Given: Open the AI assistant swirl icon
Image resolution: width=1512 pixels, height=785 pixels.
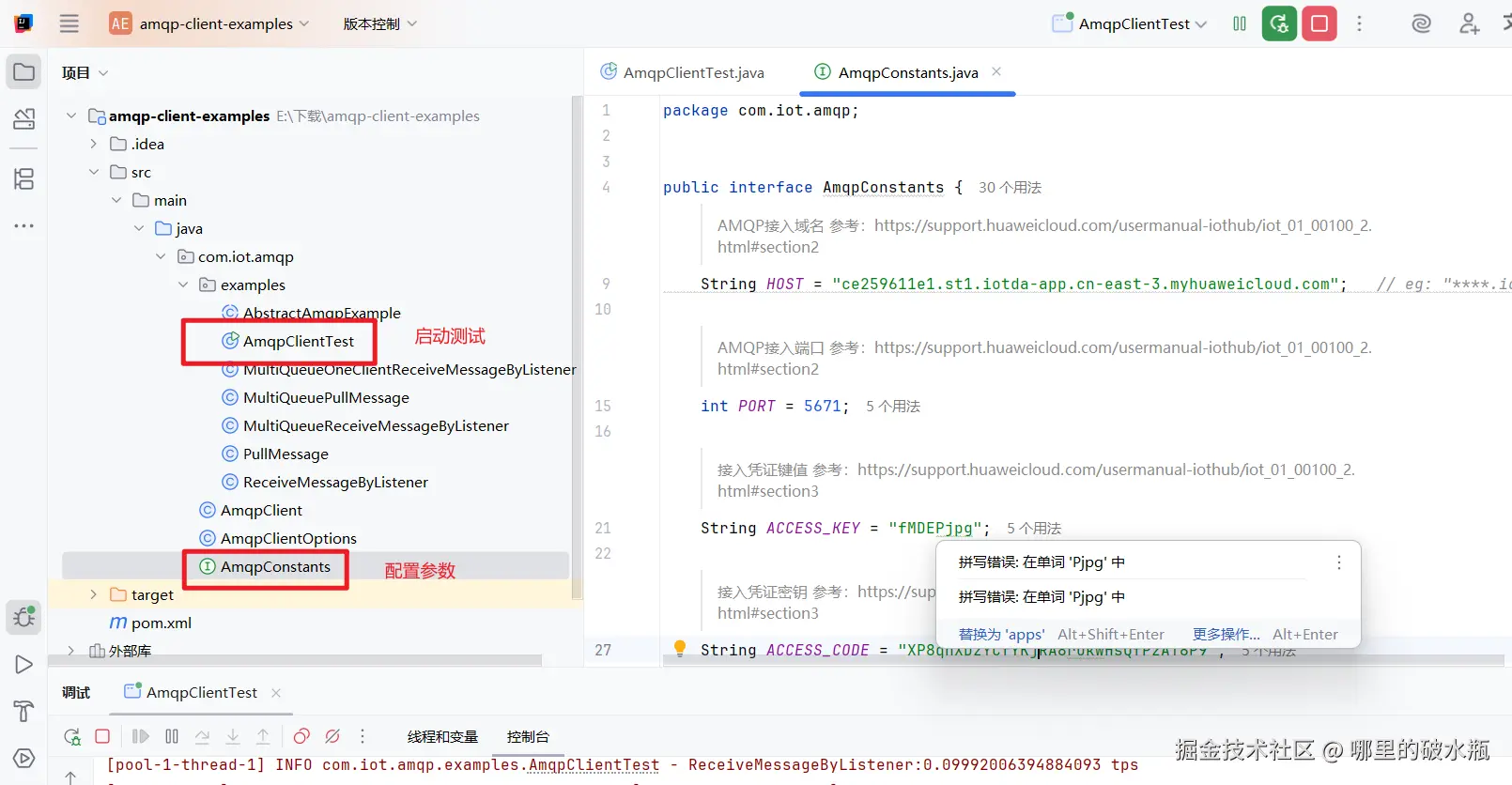Looking at the screenshot, I should click(1421, 23).
